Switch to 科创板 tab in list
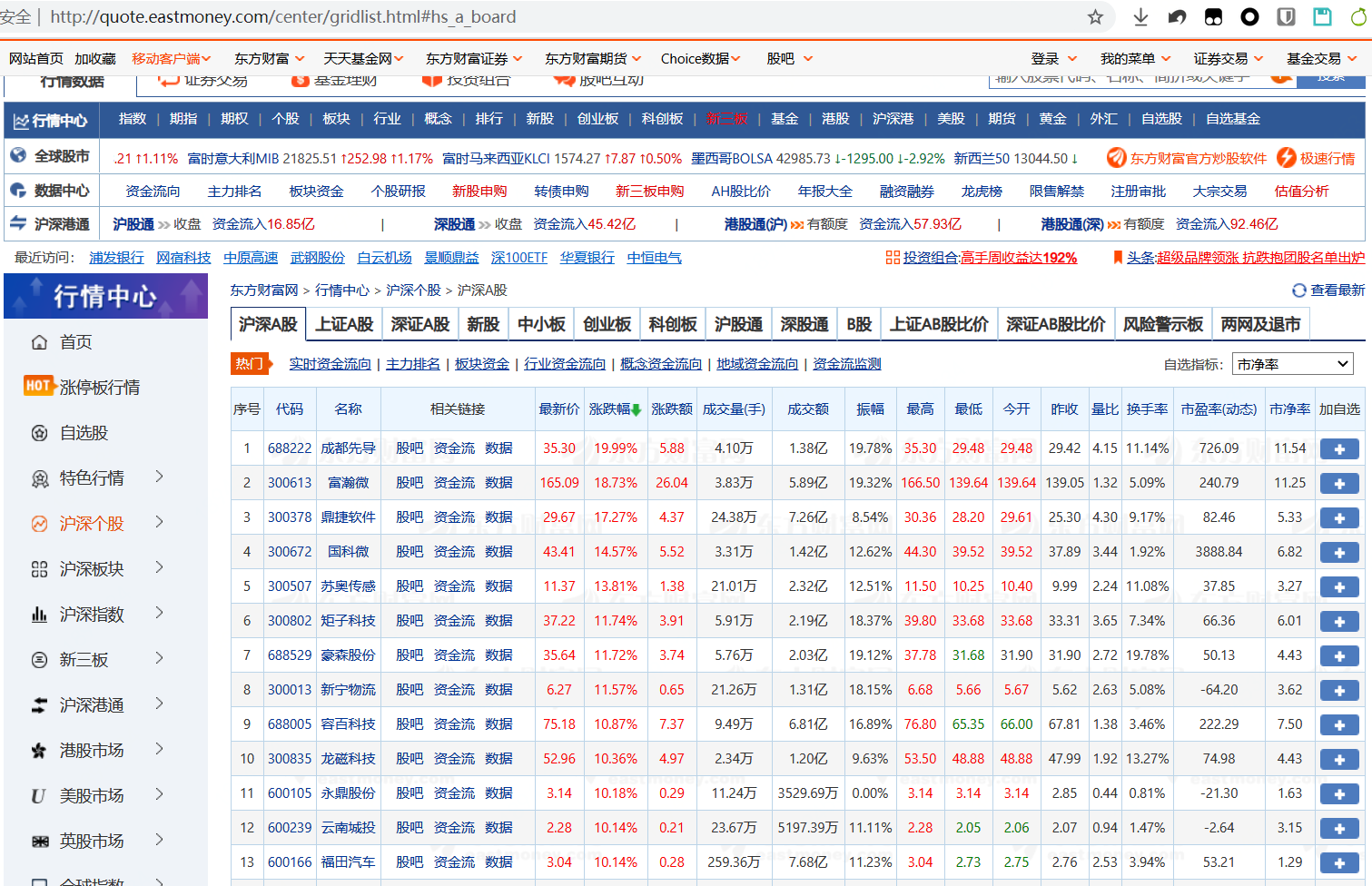 click(673, 324)
